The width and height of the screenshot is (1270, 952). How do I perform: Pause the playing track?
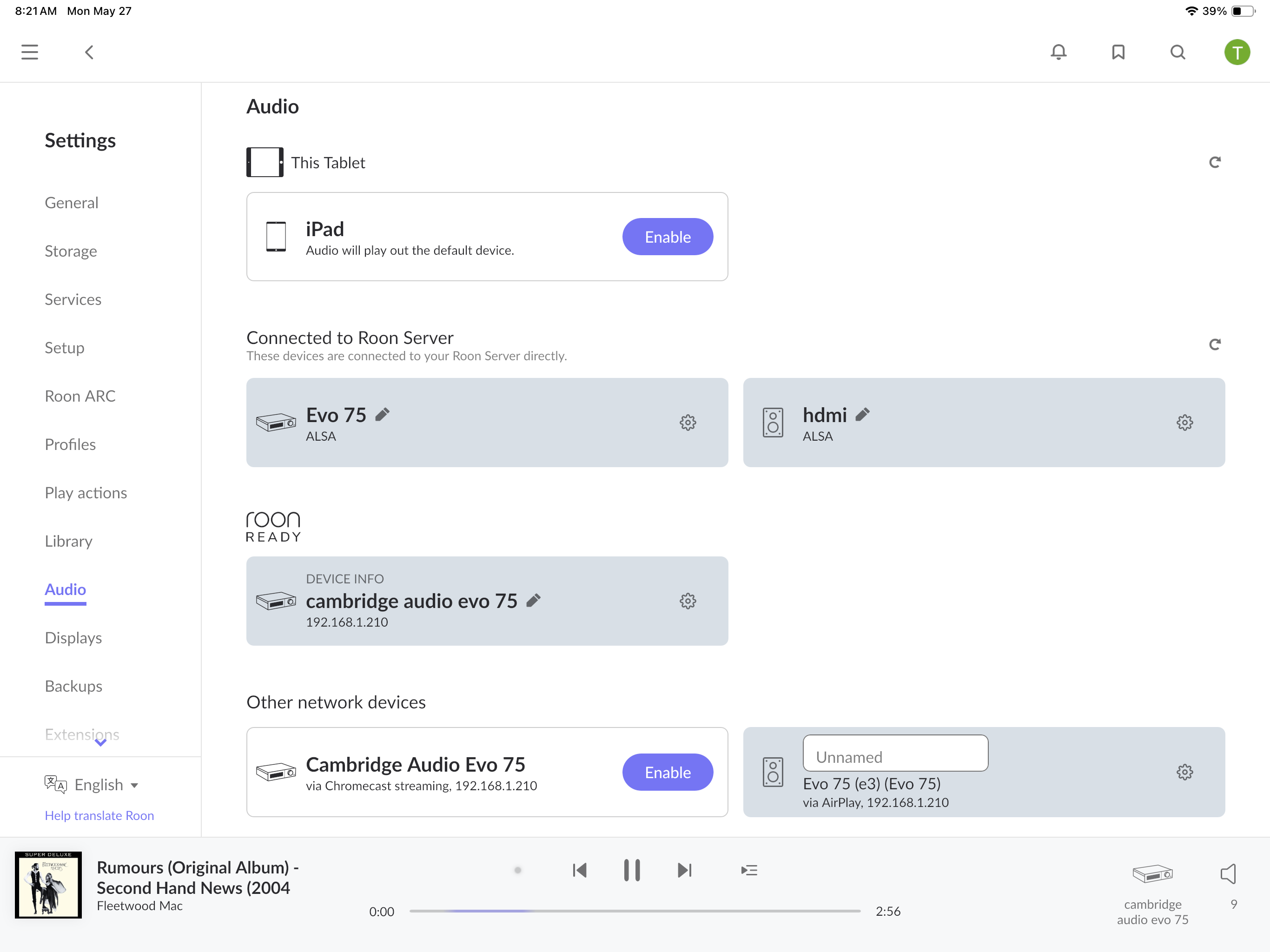click(x=632, y=871)
